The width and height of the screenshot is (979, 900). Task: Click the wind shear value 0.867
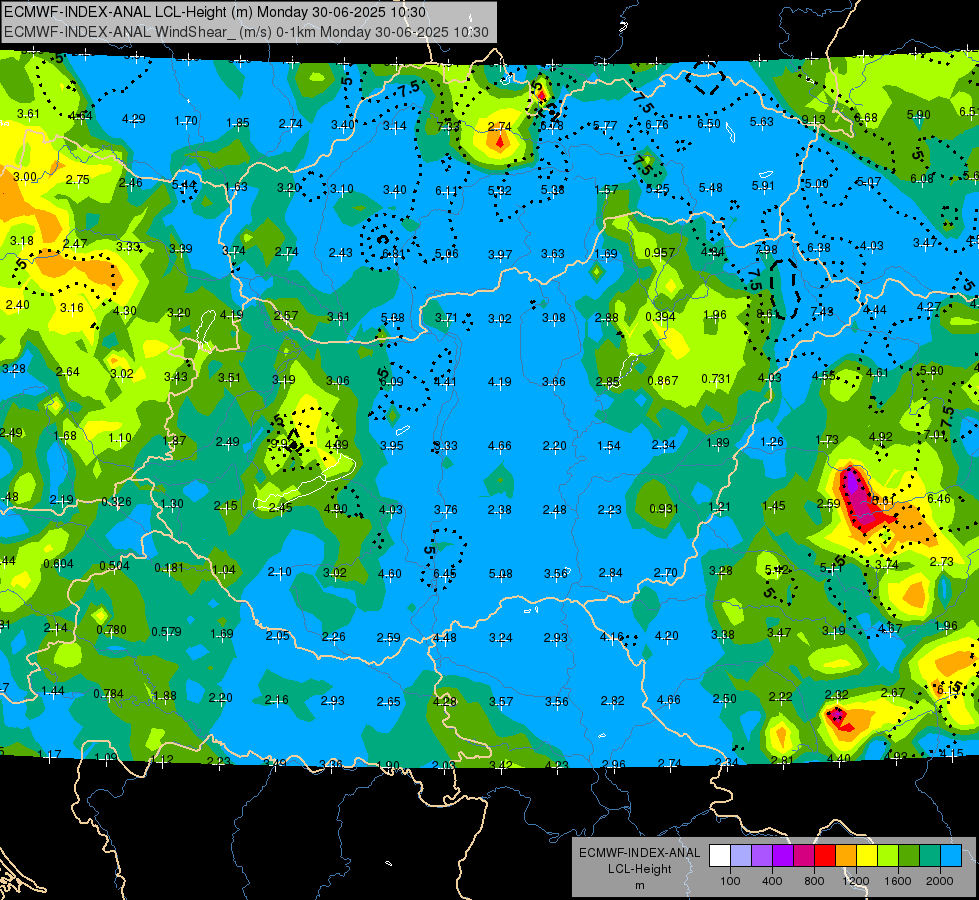(662, 381)
